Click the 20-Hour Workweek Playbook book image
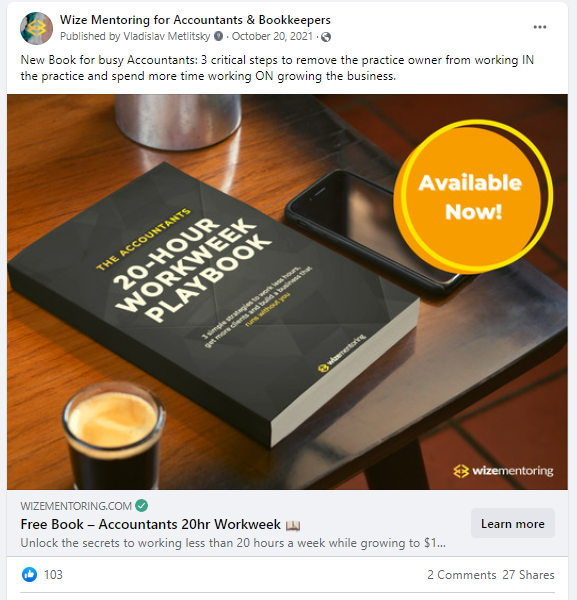 pyautogui.click(x=214, y=302)
